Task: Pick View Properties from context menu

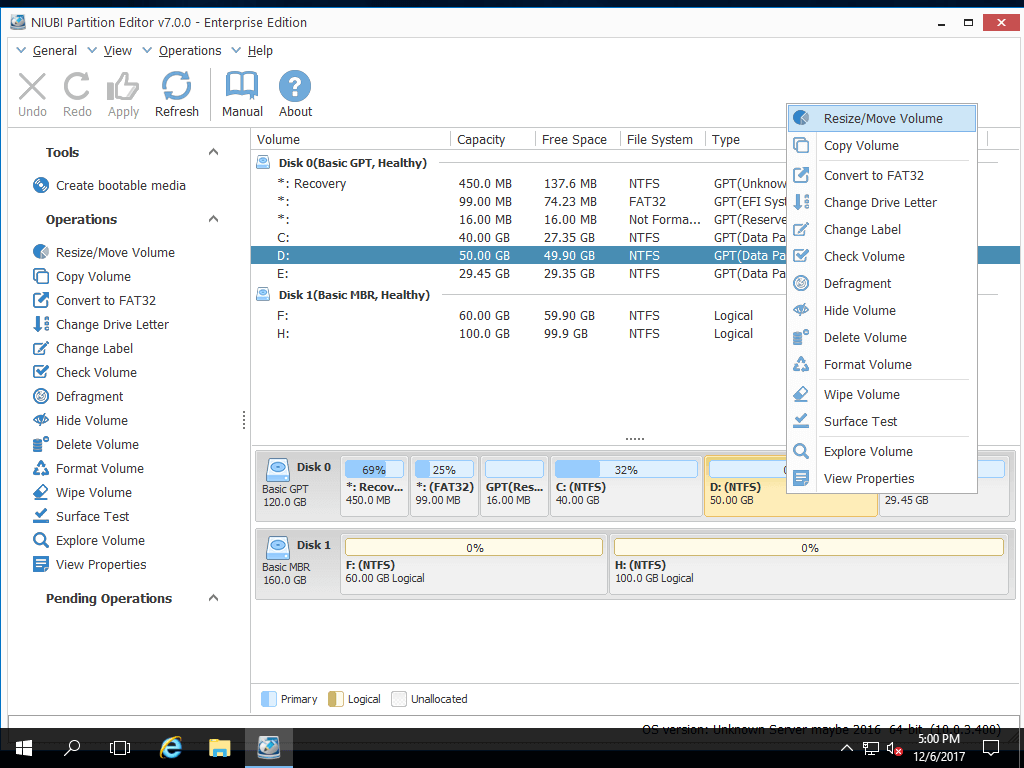Action: click(x=882, y=479)
